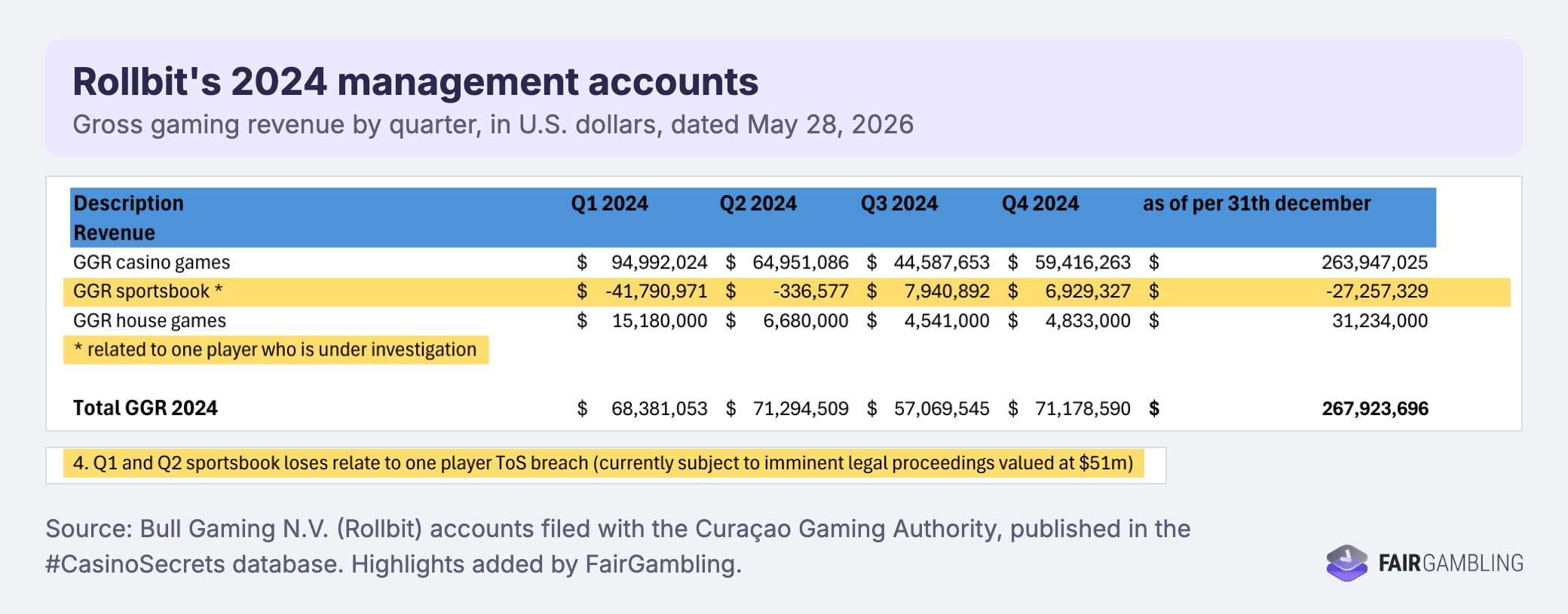Click the 'Description' column header
Screen dimensions: 1568x614
tap(128, 203)
